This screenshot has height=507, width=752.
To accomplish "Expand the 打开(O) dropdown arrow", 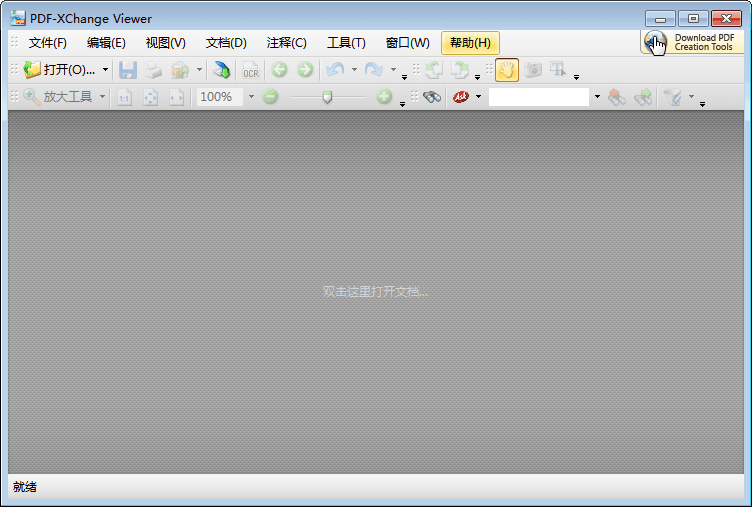I will 105,70.
